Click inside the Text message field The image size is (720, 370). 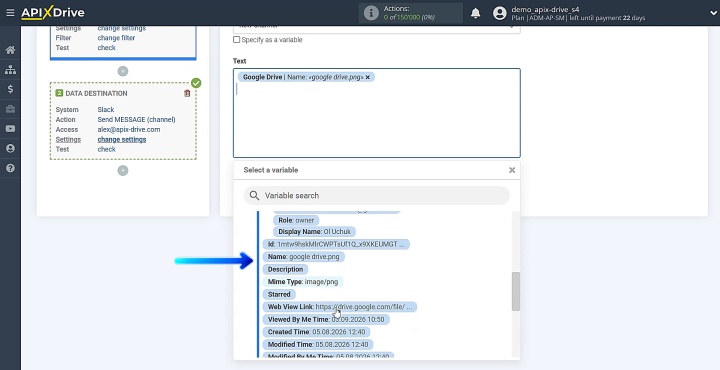click(x=377, y=113)
